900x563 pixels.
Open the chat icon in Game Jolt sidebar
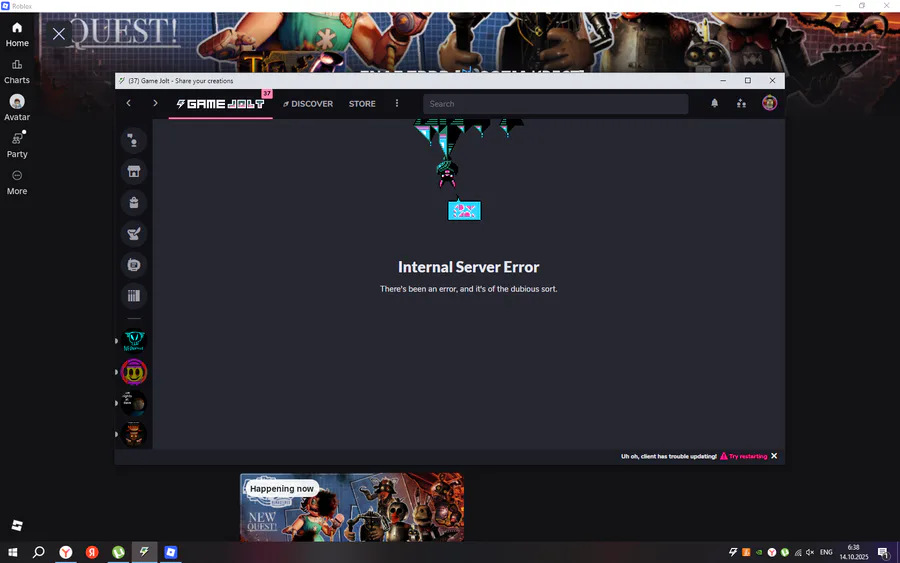click(x=134, y=141)
